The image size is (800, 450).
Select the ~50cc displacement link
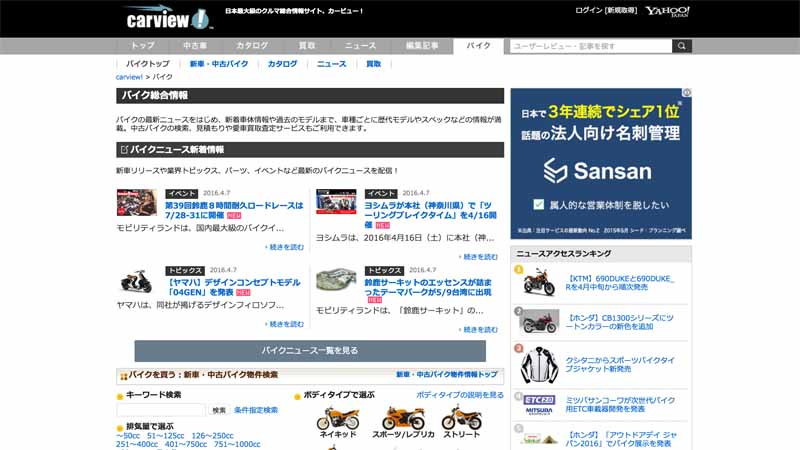click(128, 436)
